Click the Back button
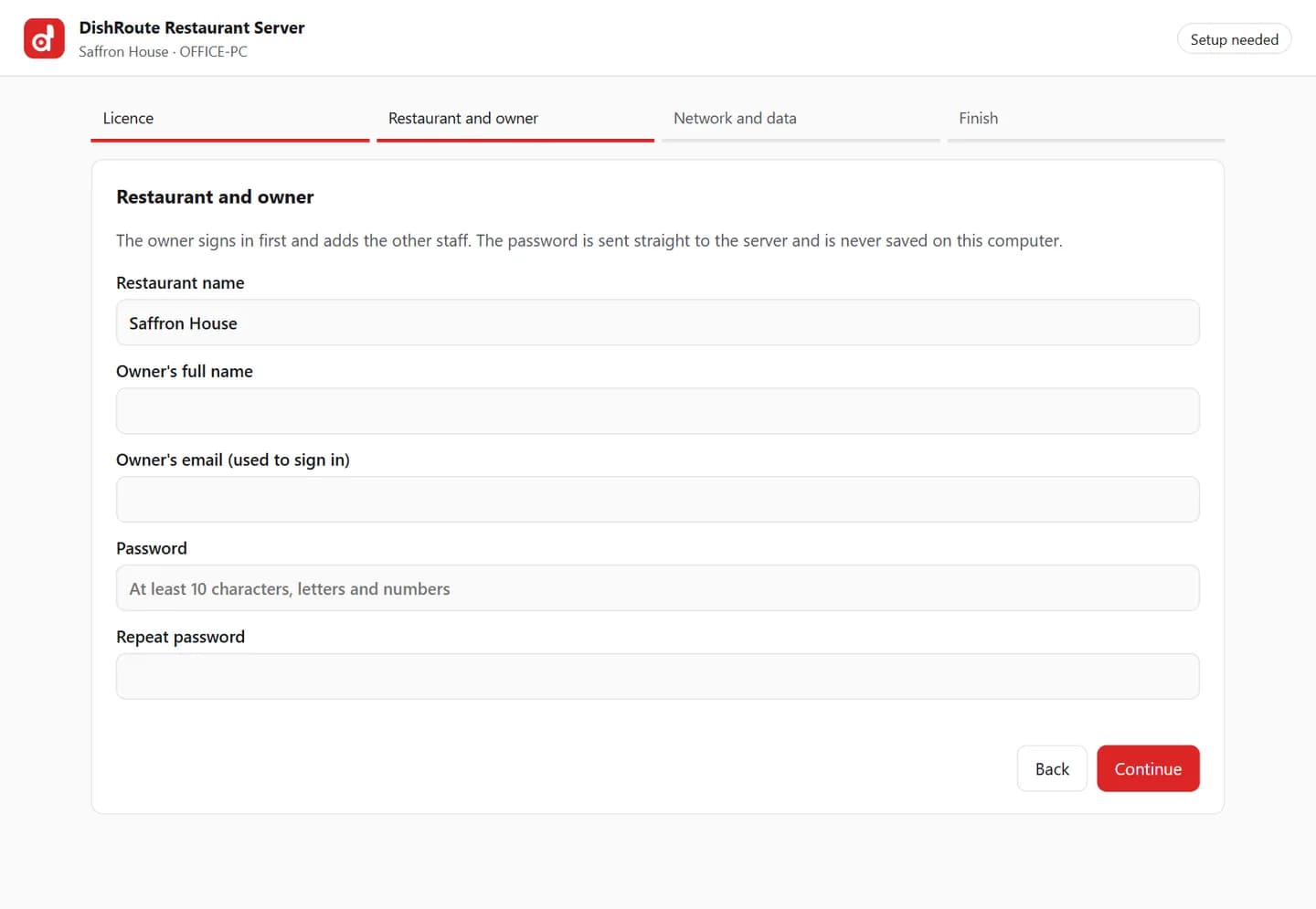 click(1052, 769)
